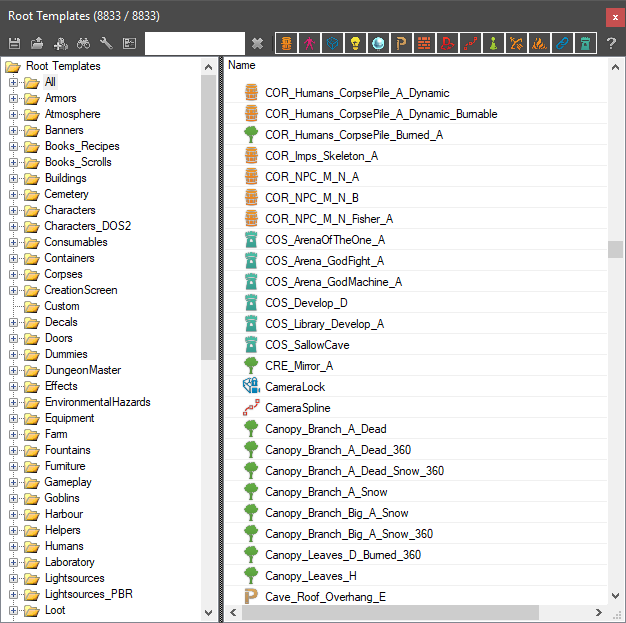Click tree panel scroll-down arrow
The width and height of the screenshot is (626, 623).
pos(208,612)
